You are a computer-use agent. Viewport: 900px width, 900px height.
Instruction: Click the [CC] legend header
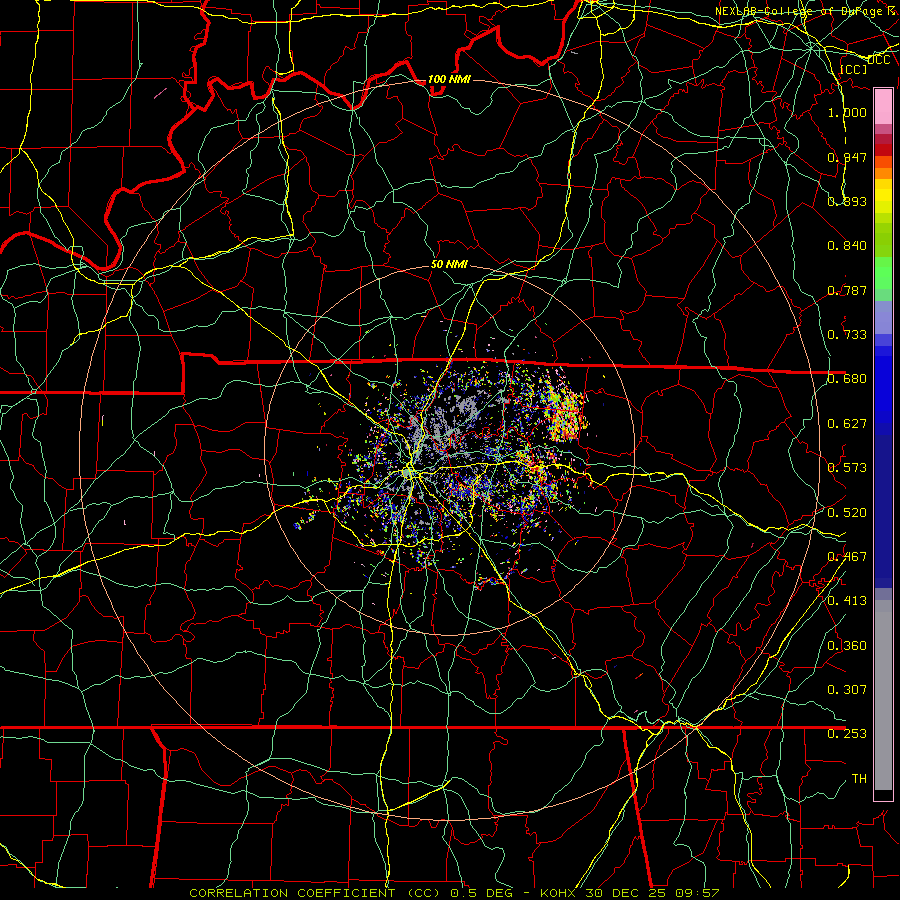(x=853, y=69)
